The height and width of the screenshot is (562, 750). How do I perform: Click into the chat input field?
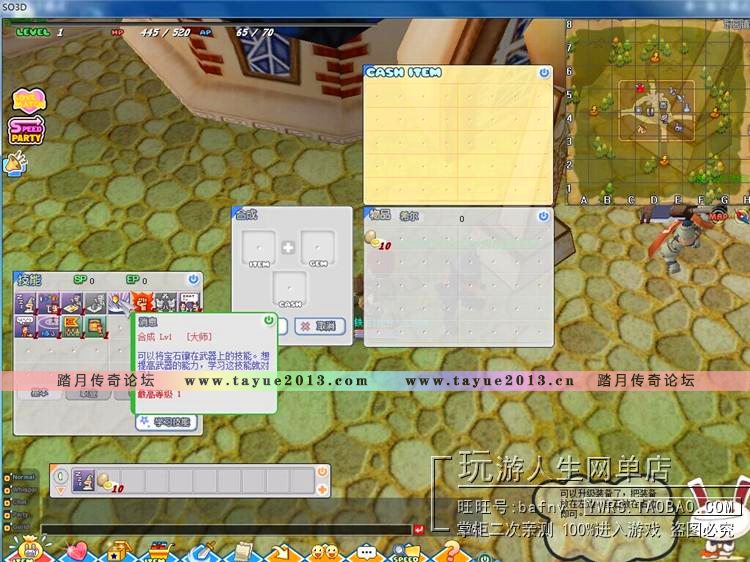(x=226, y=529)
